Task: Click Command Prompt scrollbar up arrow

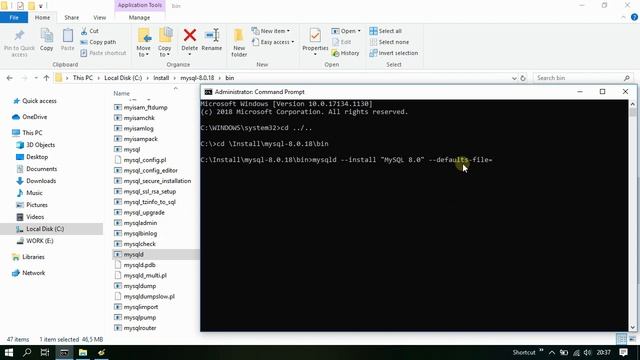Action: coord(633,104)
